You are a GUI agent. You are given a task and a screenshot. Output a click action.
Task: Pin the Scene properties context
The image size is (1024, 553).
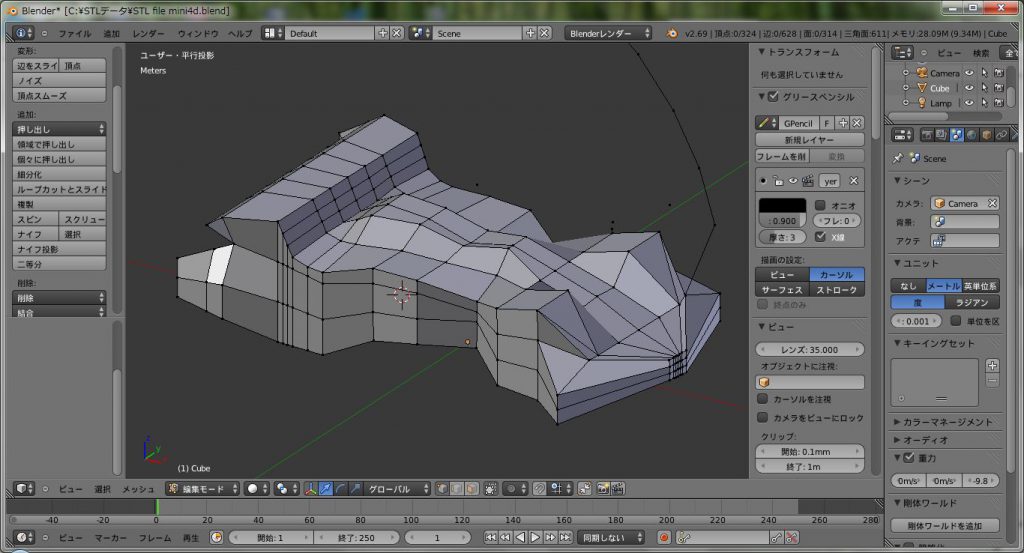(898, 158)
